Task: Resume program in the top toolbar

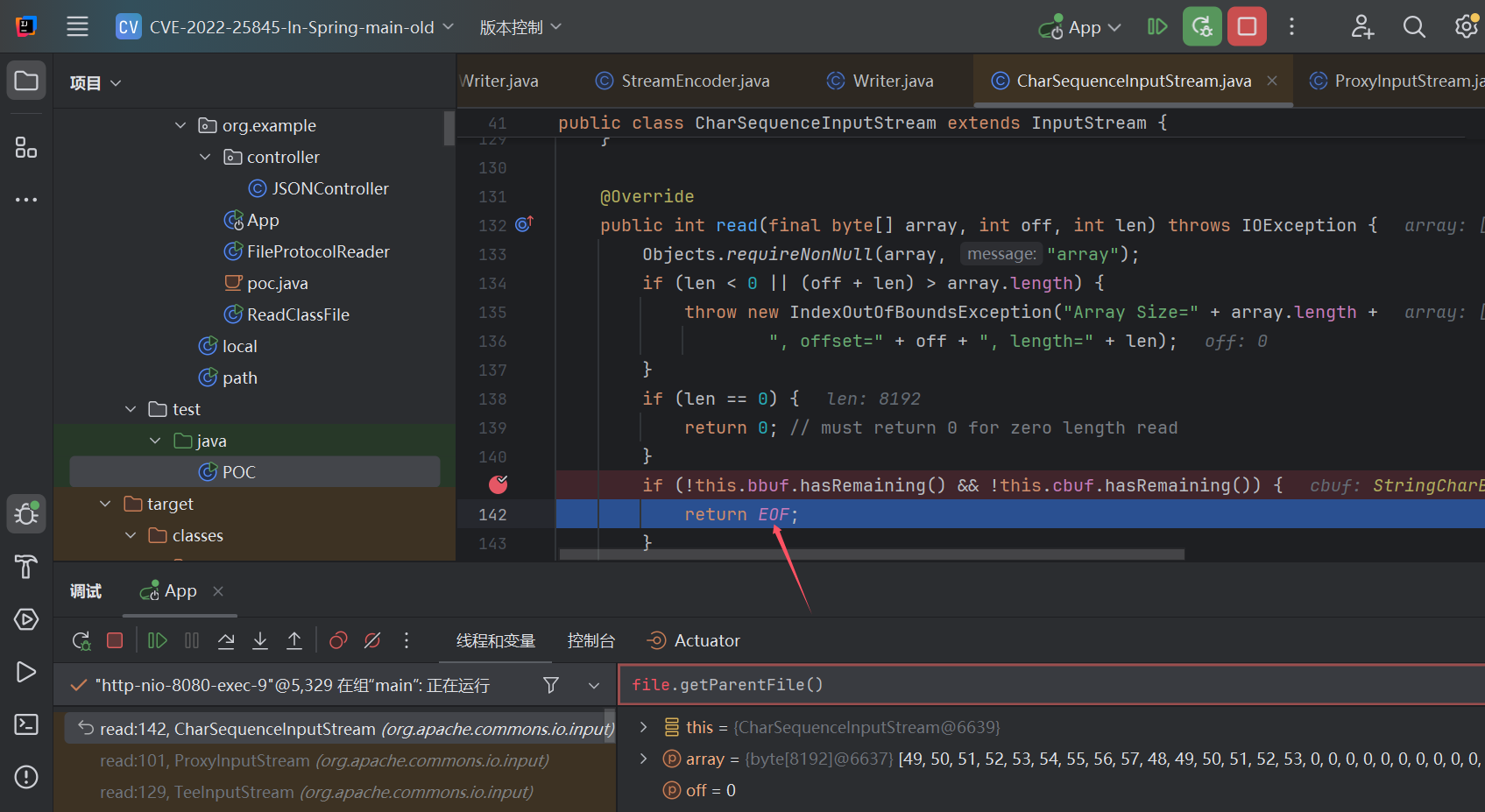Action: [x=1157, y=26]
